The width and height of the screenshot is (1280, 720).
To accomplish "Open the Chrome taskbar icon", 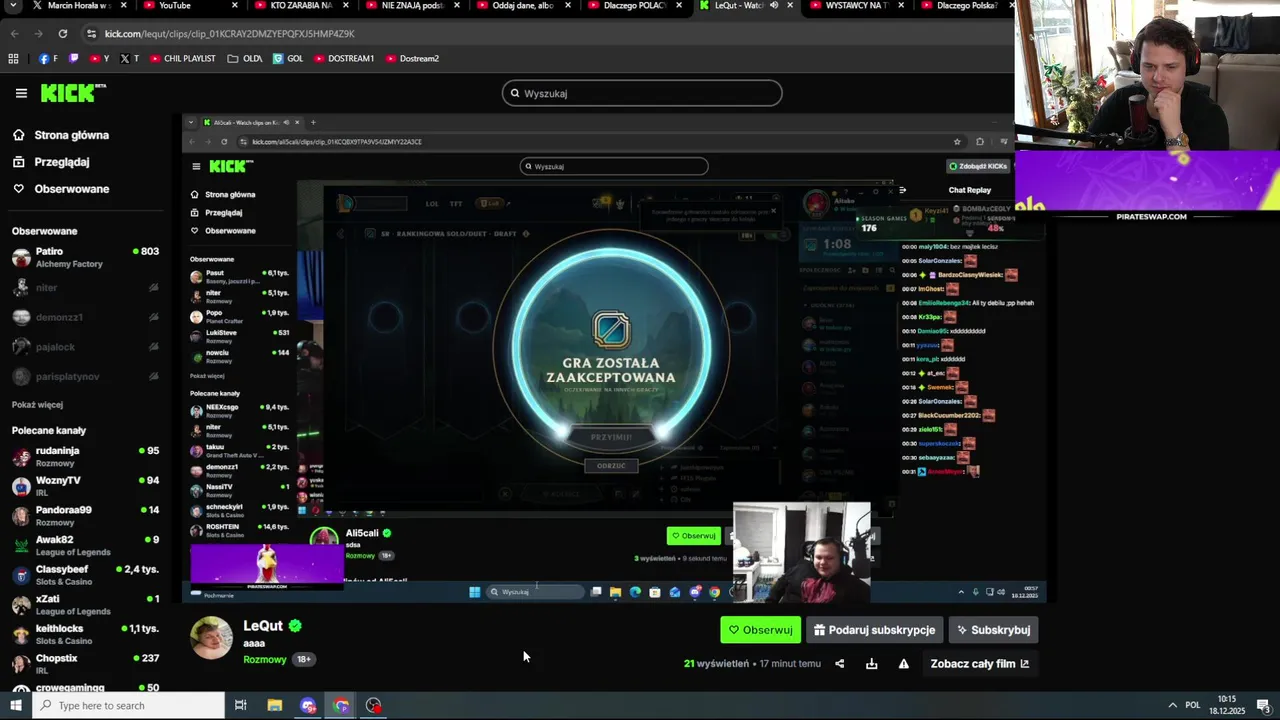I will pyautogui.click(x=341, y=705).
